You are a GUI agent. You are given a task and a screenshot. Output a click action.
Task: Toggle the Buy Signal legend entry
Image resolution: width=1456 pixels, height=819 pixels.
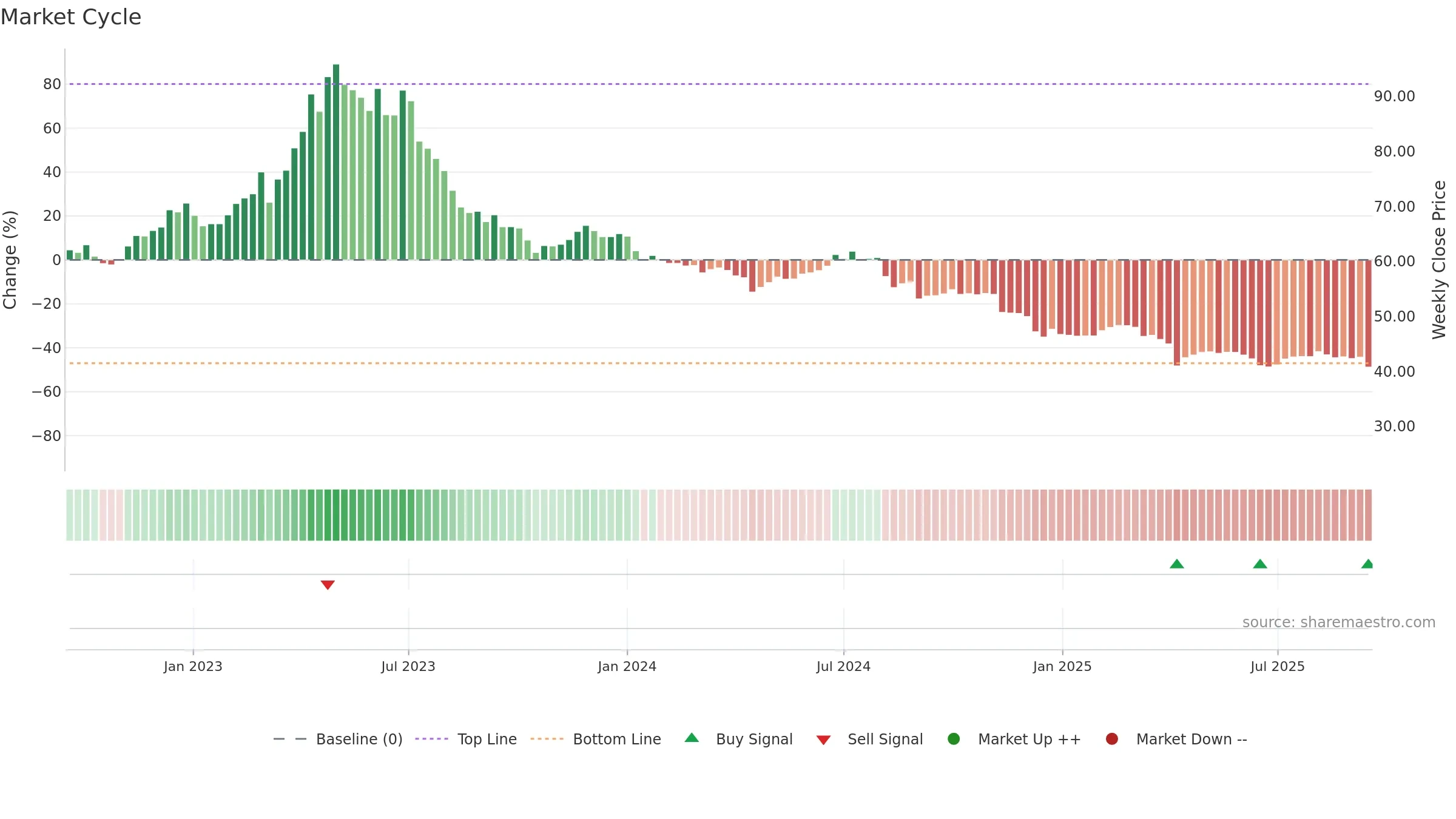pyautogui.click(x=738, y=739)
